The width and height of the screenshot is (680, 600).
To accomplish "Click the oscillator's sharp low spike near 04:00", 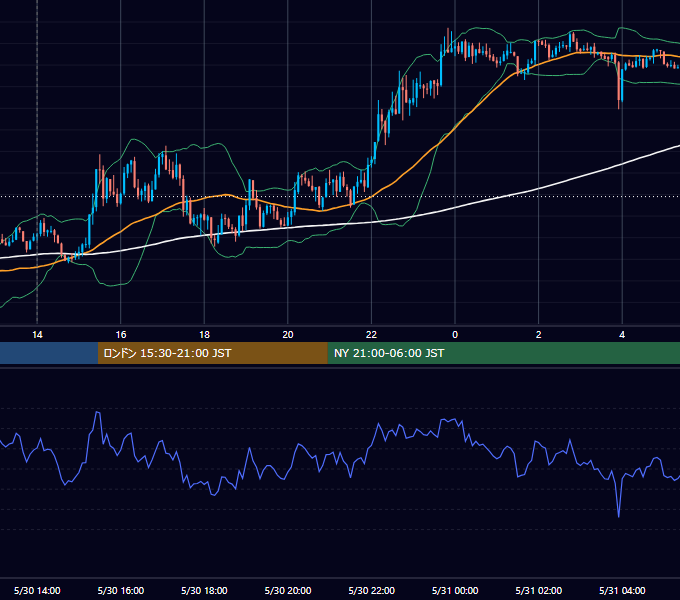I will pyautogui.click(x=618, y=516).
